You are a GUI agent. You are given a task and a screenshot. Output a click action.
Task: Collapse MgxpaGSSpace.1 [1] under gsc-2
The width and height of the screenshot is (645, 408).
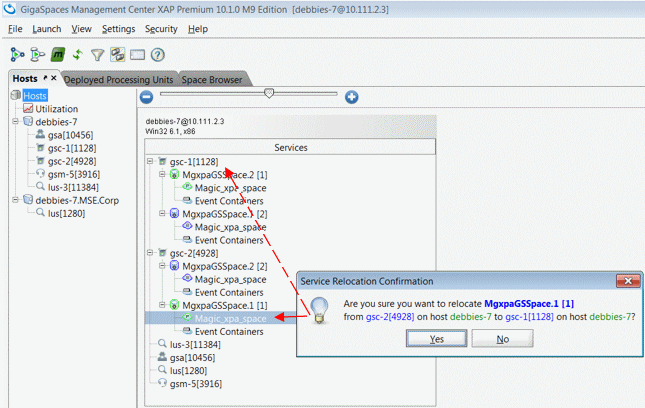[162, 305]
